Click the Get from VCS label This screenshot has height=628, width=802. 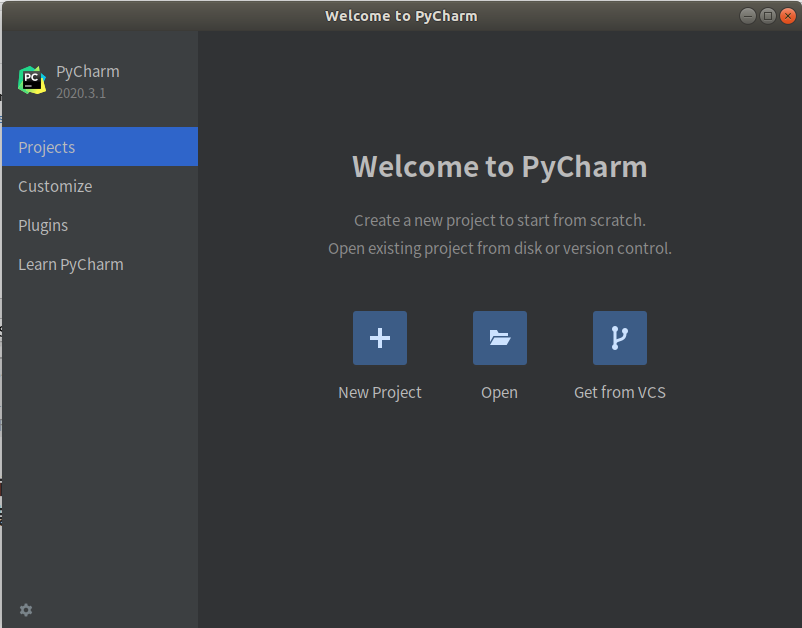(619, 392)
